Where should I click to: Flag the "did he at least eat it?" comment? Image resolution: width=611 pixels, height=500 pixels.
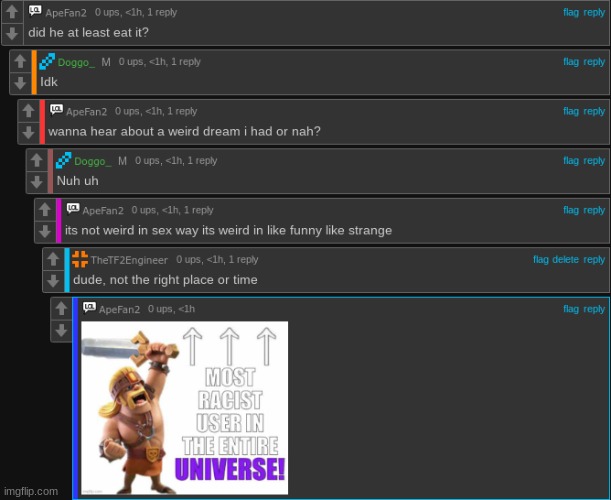point(571,12)
